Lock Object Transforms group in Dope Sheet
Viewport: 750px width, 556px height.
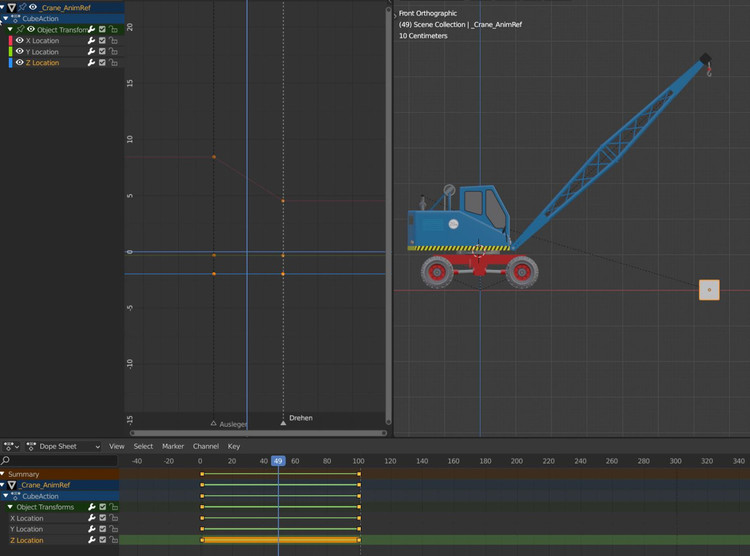(x=113, y=507)
